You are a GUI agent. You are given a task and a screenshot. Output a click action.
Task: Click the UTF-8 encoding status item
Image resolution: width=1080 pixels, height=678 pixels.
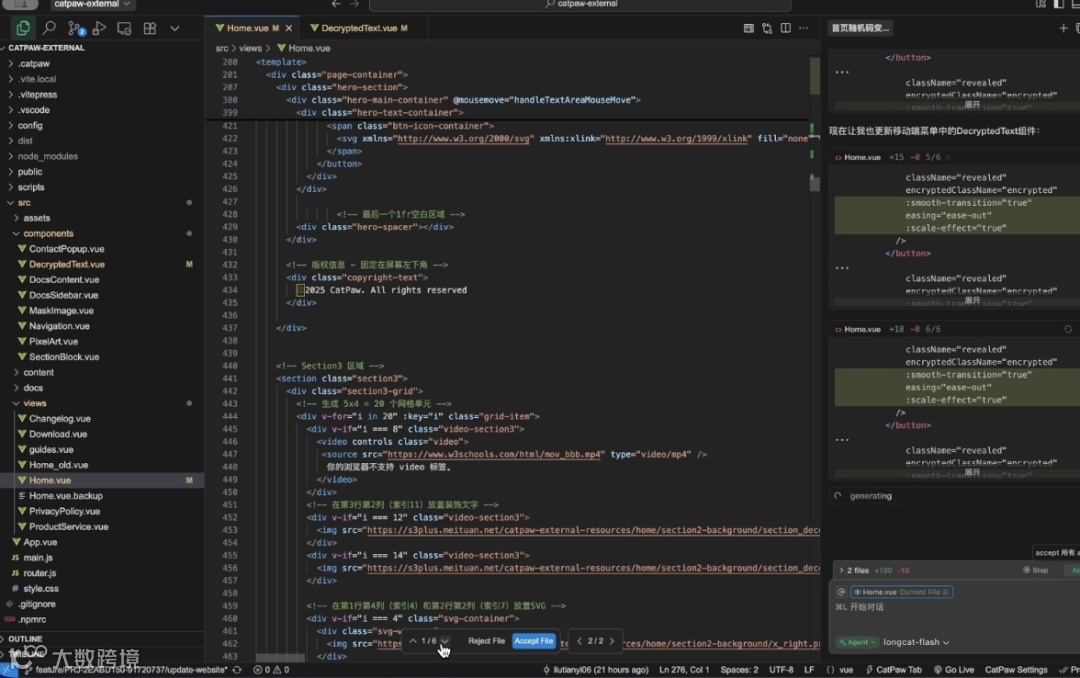[x=781, y=670]
